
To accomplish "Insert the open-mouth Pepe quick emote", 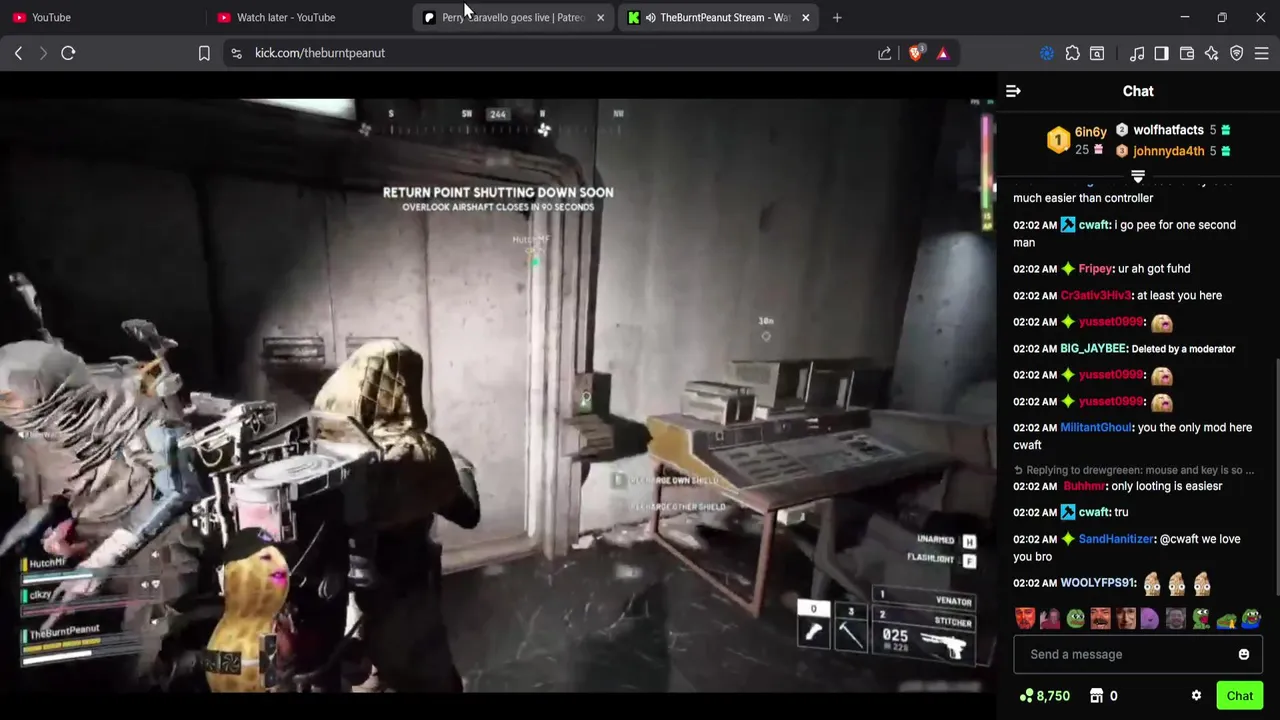I will coord(1201,619).
